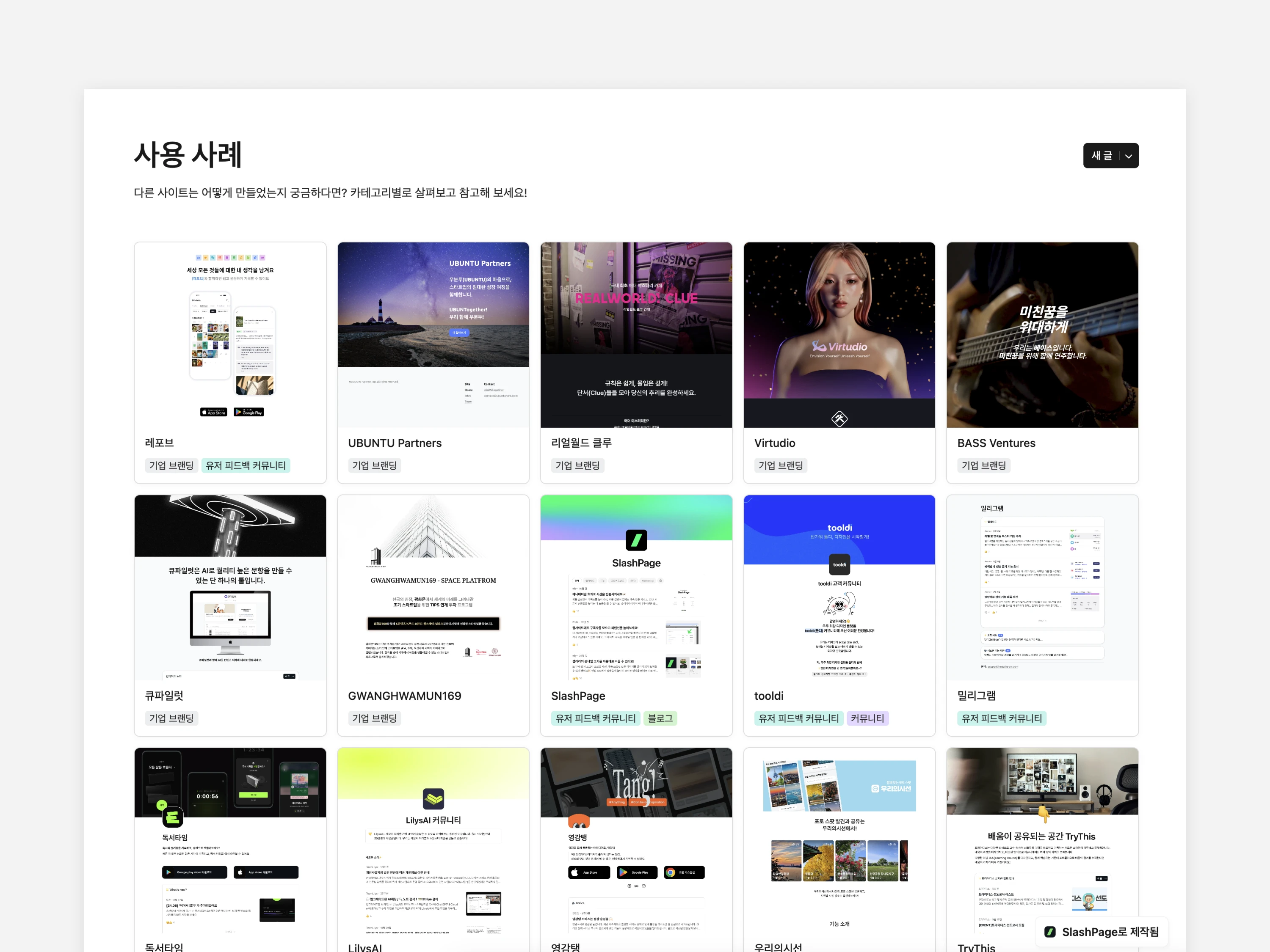Viewport: 1270px width, 952px height.
Task: Open the 영감탱 Tang thumbnail
Action: tap(636, 841)
